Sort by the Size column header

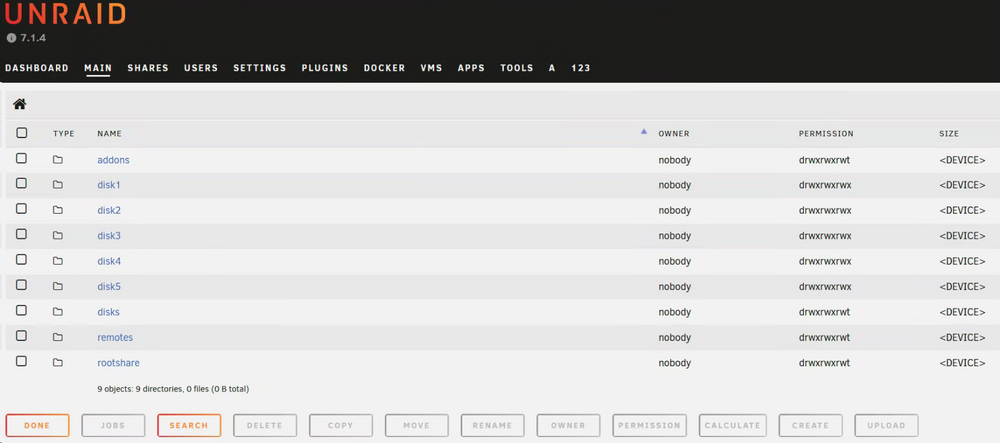coord(949,134)
